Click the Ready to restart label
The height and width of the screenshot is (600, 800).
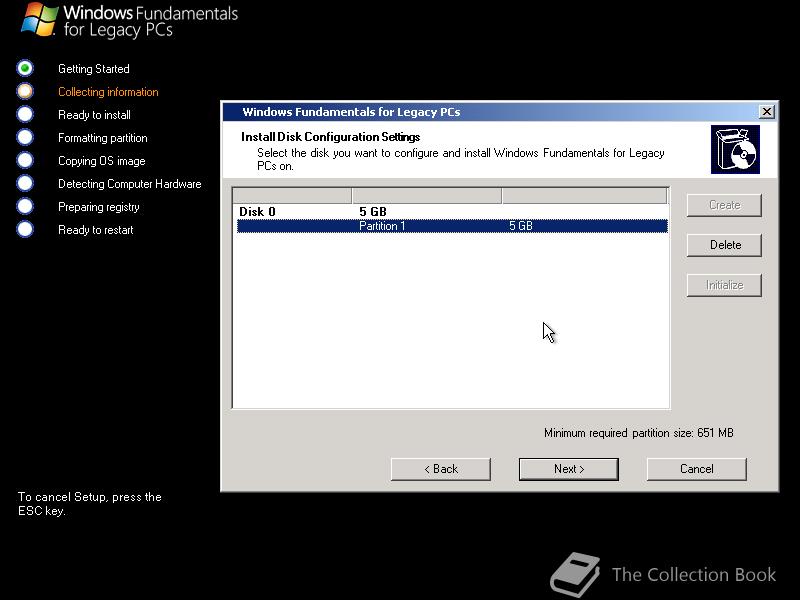point(95,230)
